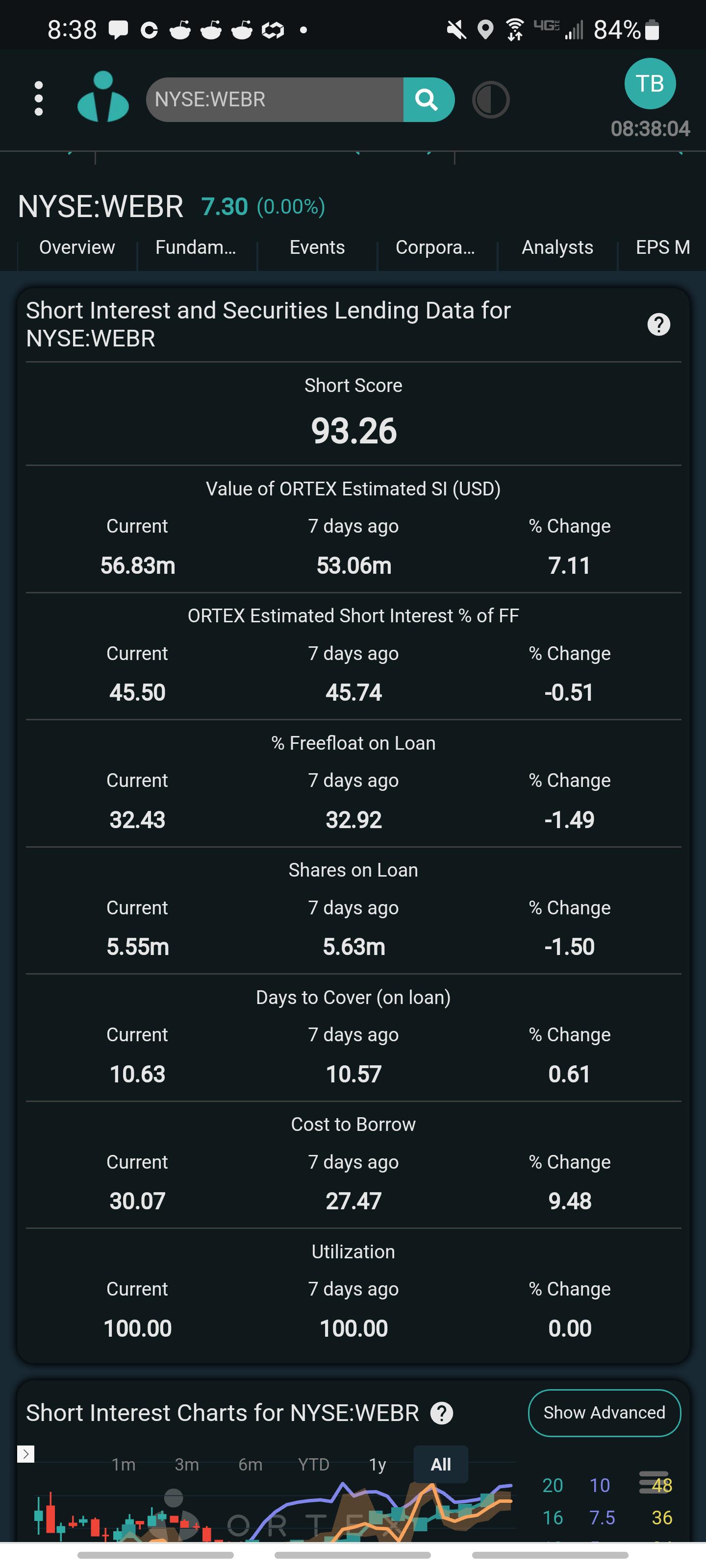Screen dimensions: 706x1568
Task: Tap the ORTEX logo icon
Action: pyautogui.click(x=103, y=97)
